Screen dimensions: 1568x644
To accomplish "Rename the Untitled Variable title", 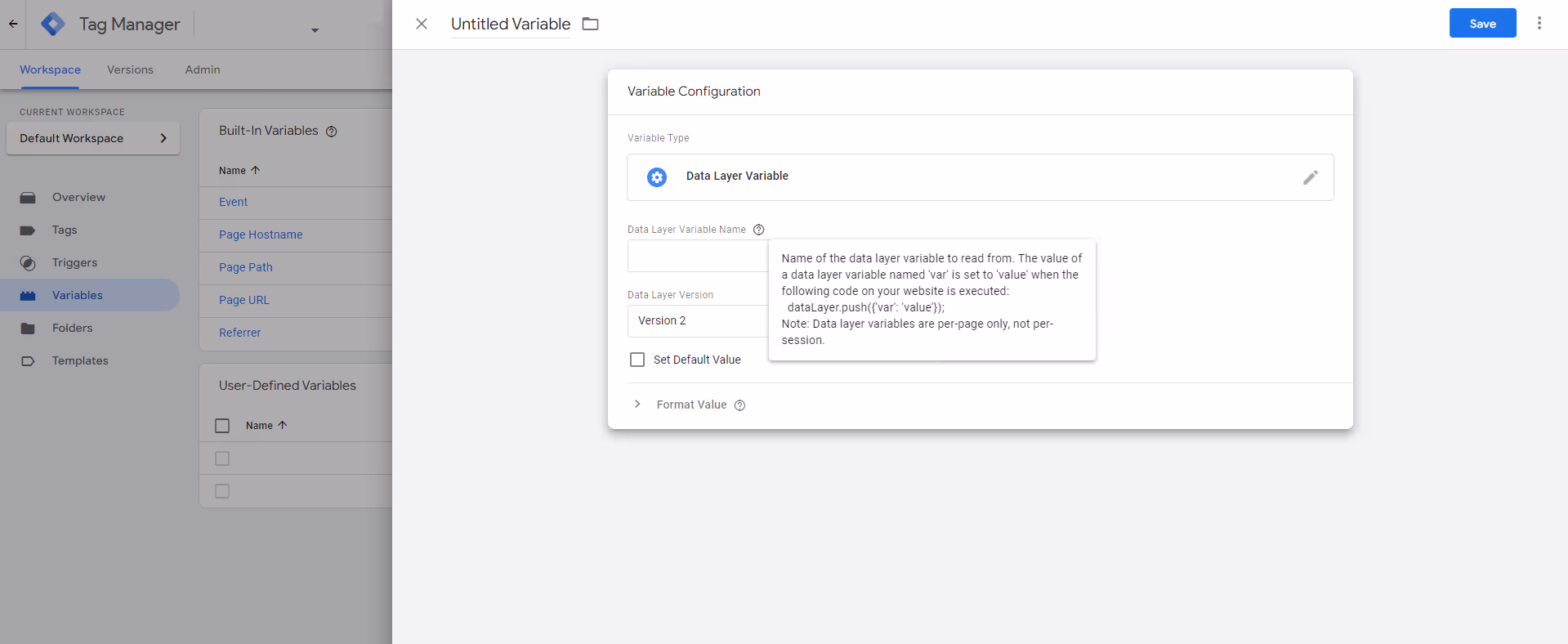I will 511,24.
